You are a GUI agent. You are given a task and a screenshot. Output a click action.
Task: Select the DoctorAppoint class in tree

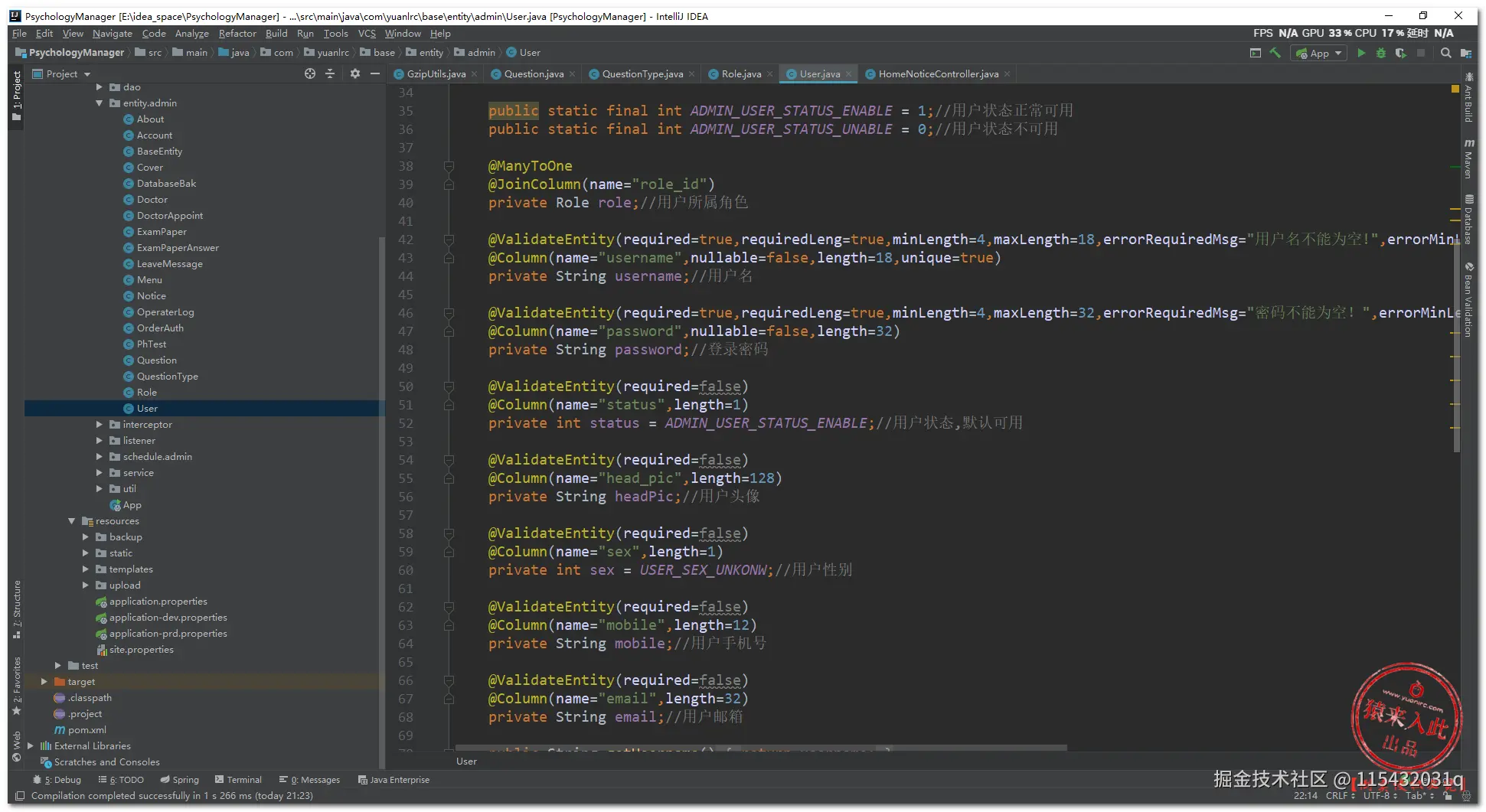[x=169, y=216]
